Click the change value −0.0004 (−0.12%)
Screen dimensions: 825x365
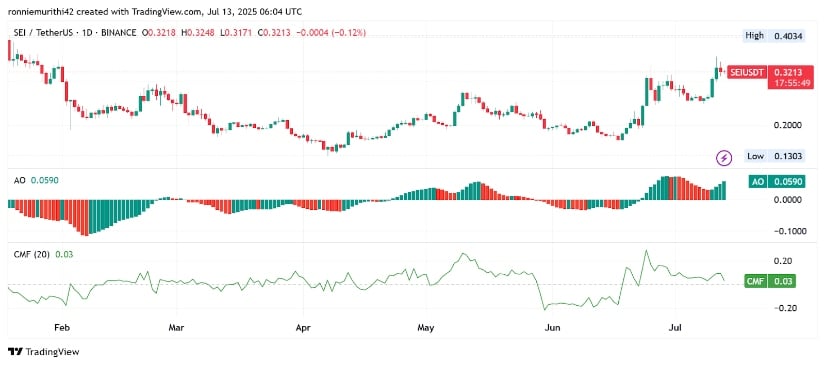click(x=331, y=33)
